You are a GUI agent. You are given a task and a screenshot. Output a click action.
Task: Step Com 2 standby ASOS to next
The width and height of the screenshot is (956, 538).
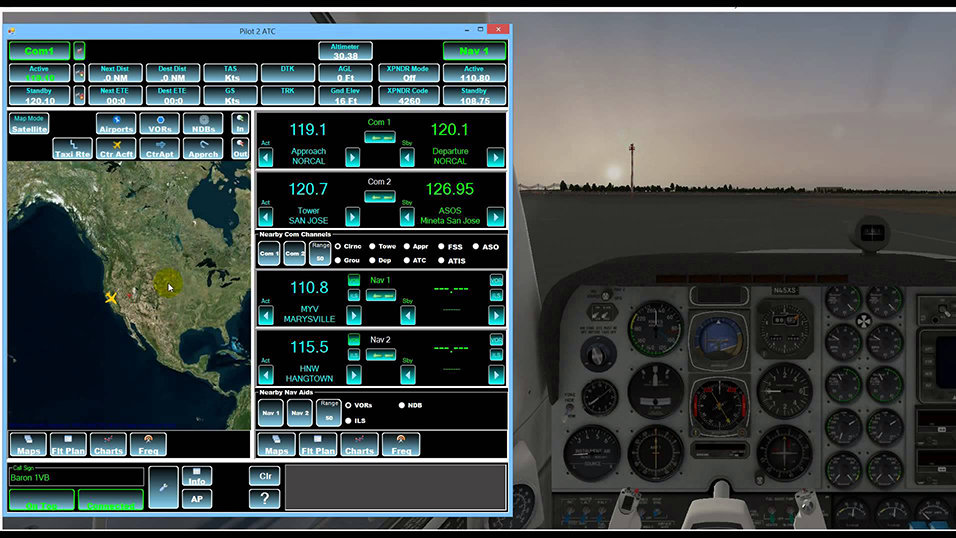point(495,217)
